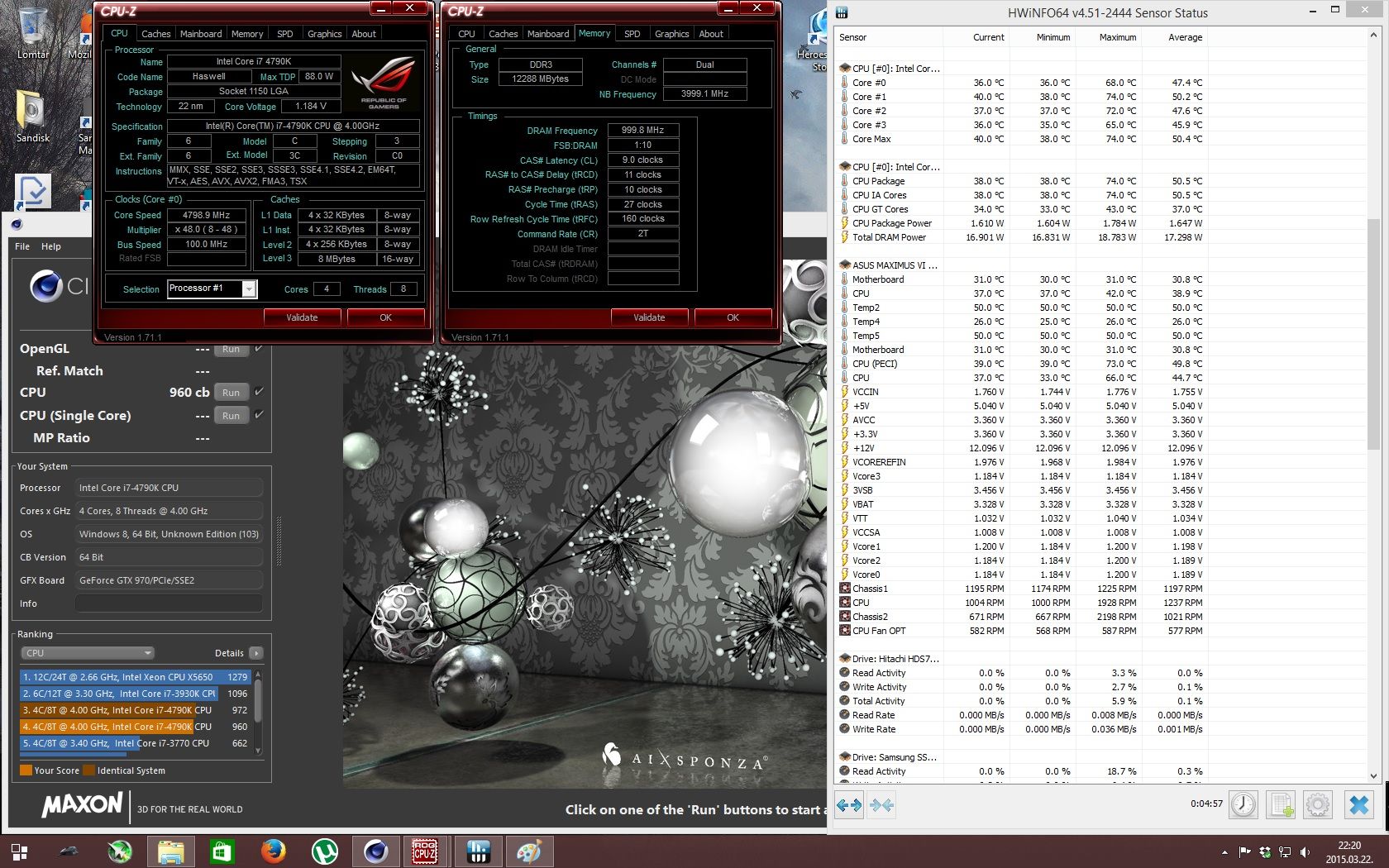Switch to the Mainboard tab in the left CPU-Z window

coord(201,34)
